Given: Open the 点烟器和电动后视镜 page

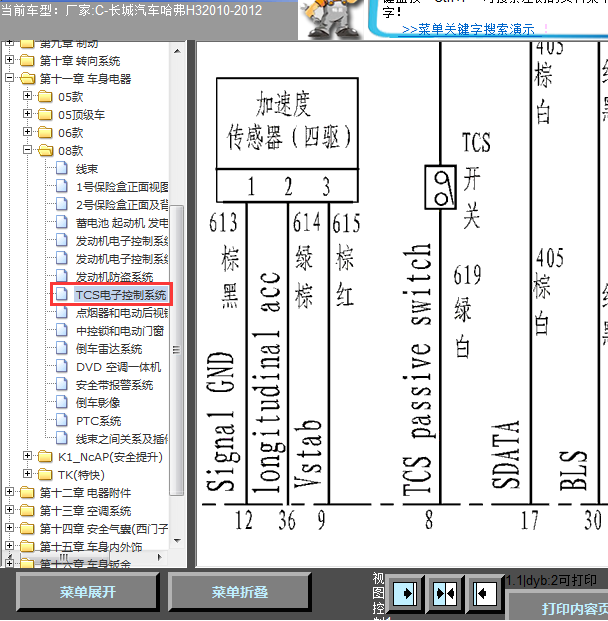Looking at the screenshot, I should (122, 313).
